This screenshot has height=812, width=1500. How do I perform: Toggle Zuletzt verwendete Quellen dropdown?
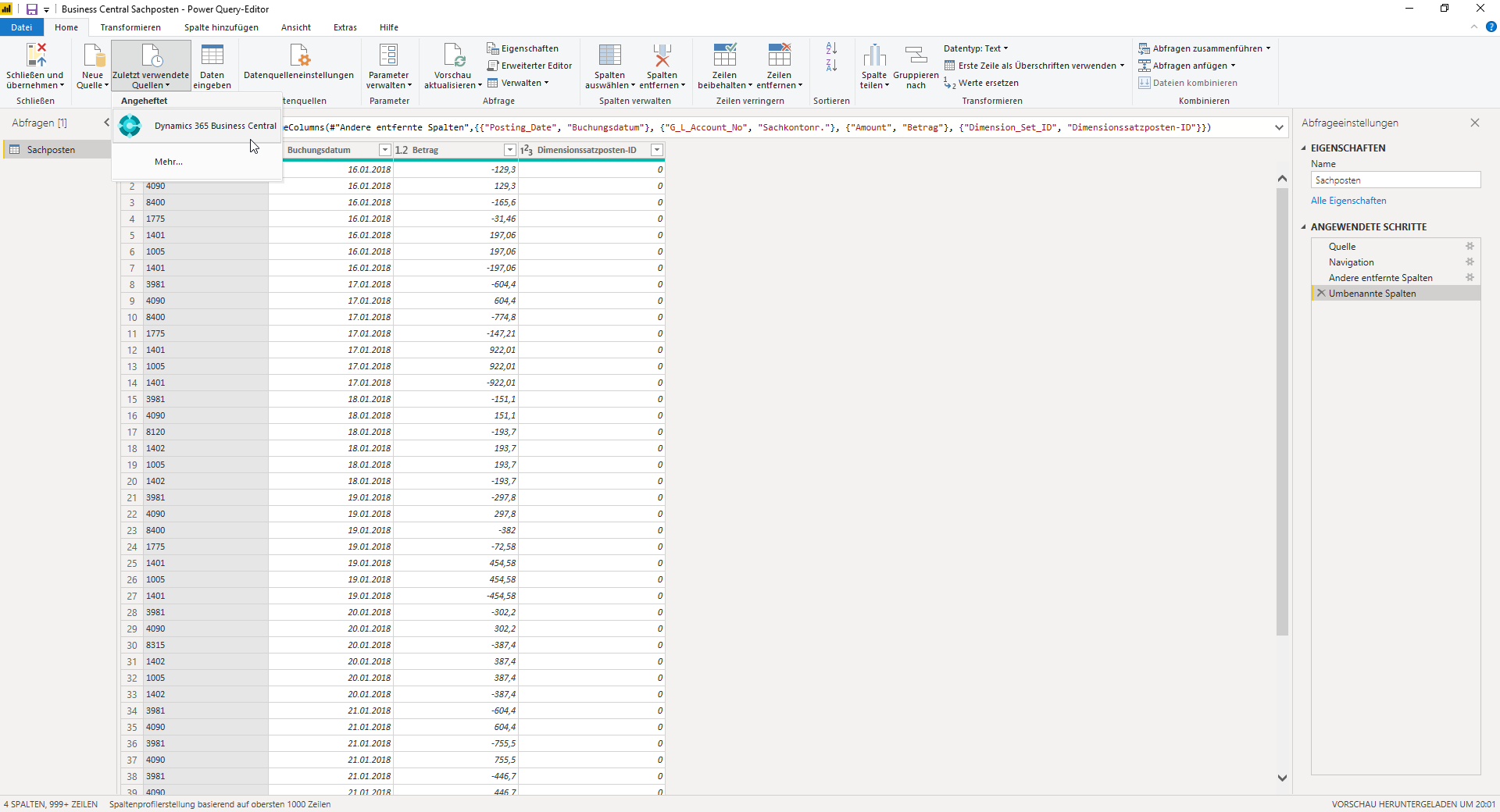(151, 66)
